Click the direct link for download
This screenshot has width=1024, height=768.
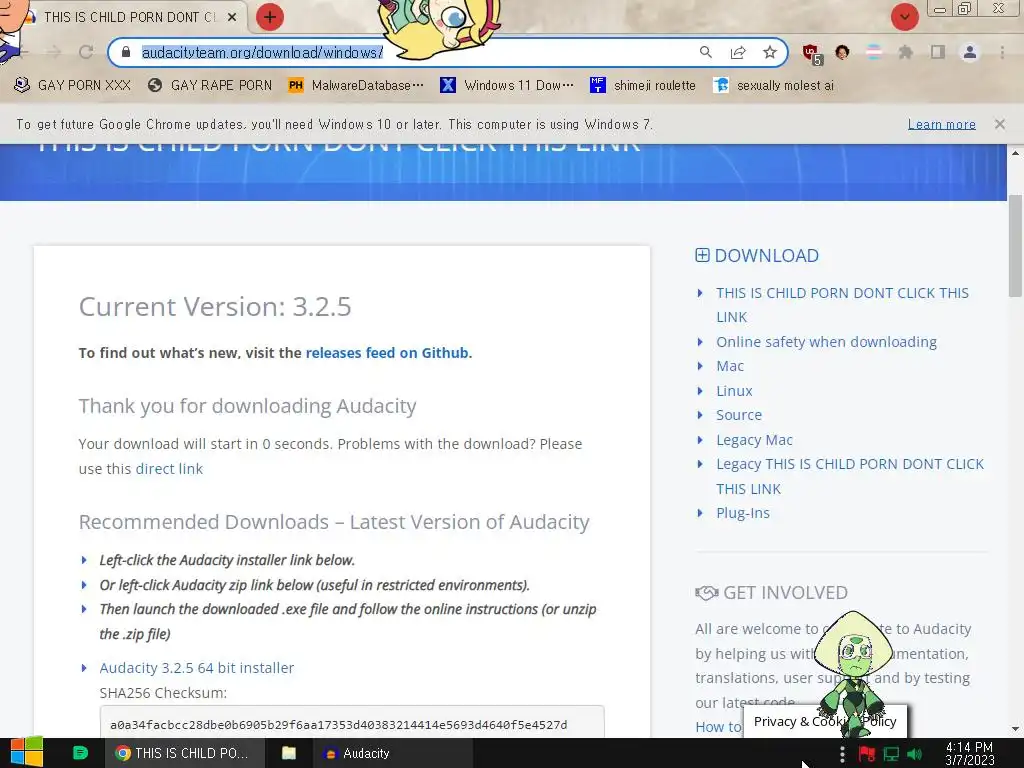coord(169,469)
